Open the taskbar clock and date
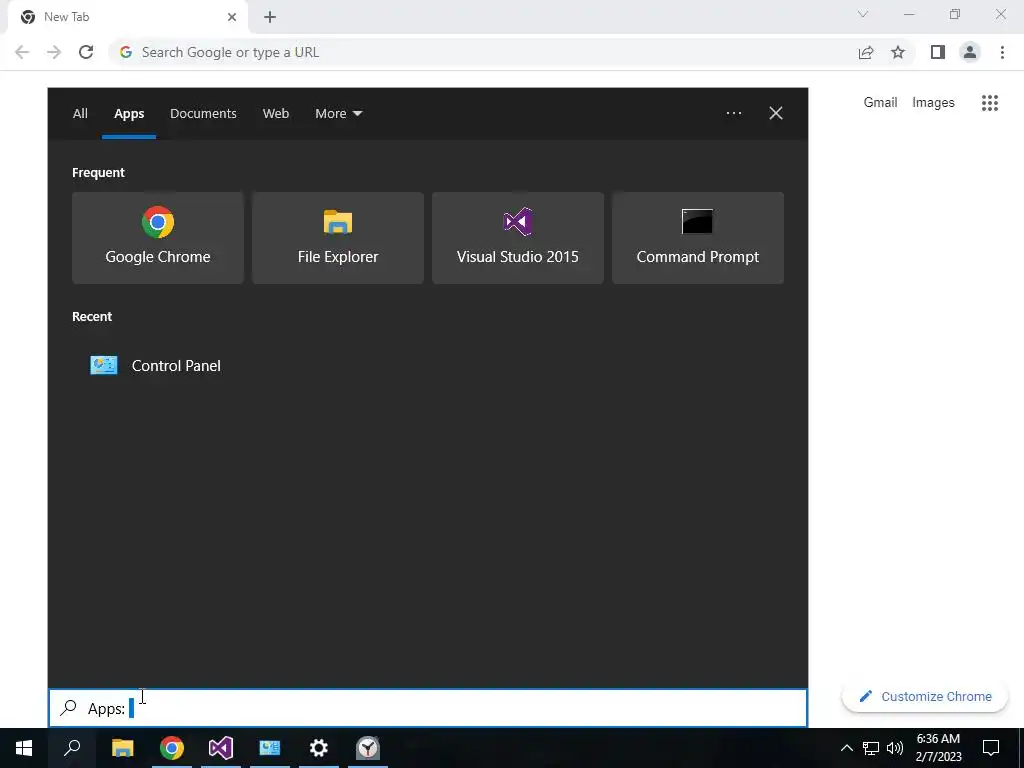Viewport: 1024px width, 768px height. click(x=938, y=748)
